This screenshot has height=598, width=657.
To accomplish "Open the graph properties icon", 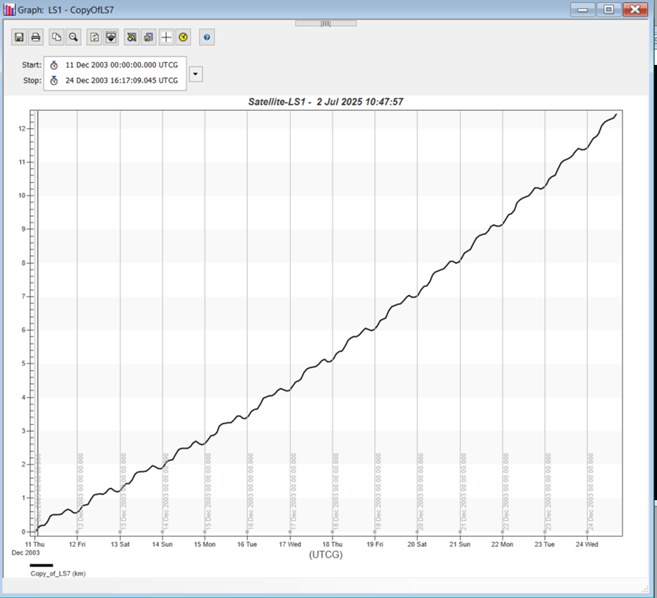I will click(x=132, y=37).
